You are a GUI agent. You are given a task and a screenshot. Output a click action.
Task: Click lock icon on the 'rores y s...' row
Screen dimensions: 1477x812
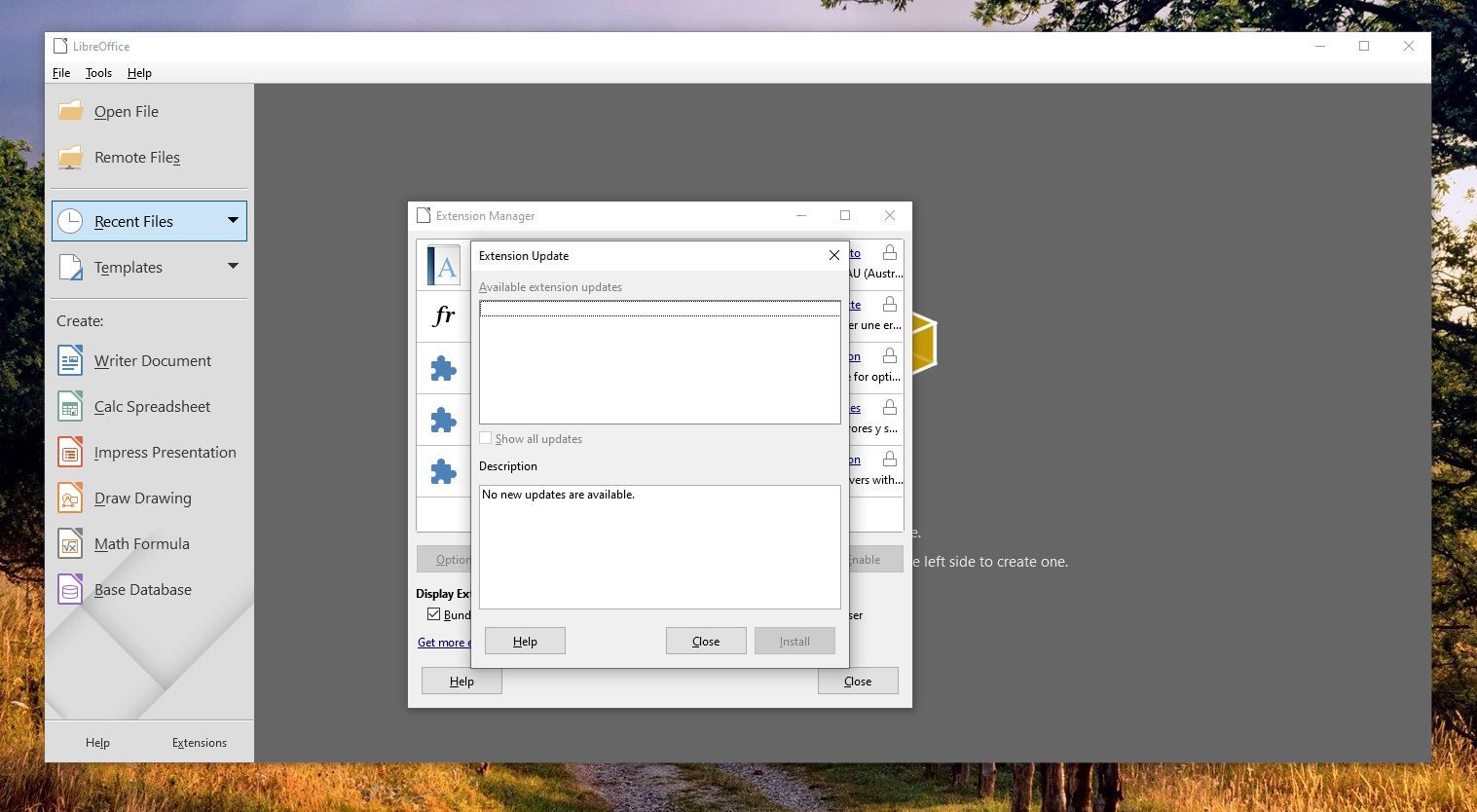point(889,408)
